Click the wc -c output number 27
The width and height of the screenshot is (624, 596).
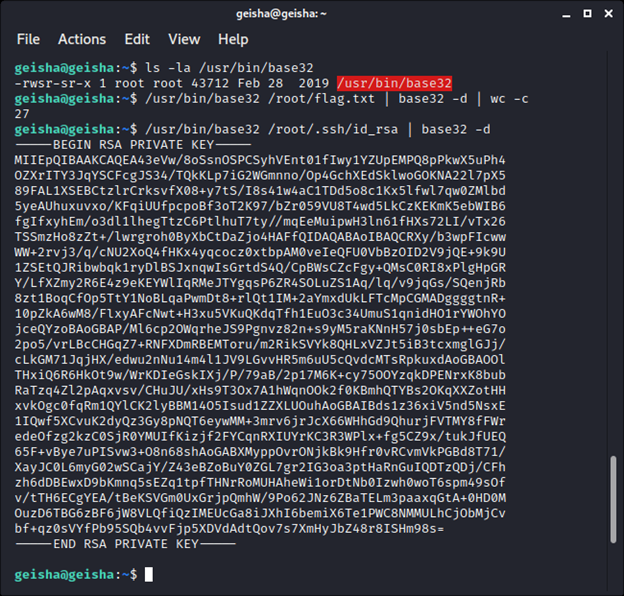pyautogui.click(x=22, y=114)
